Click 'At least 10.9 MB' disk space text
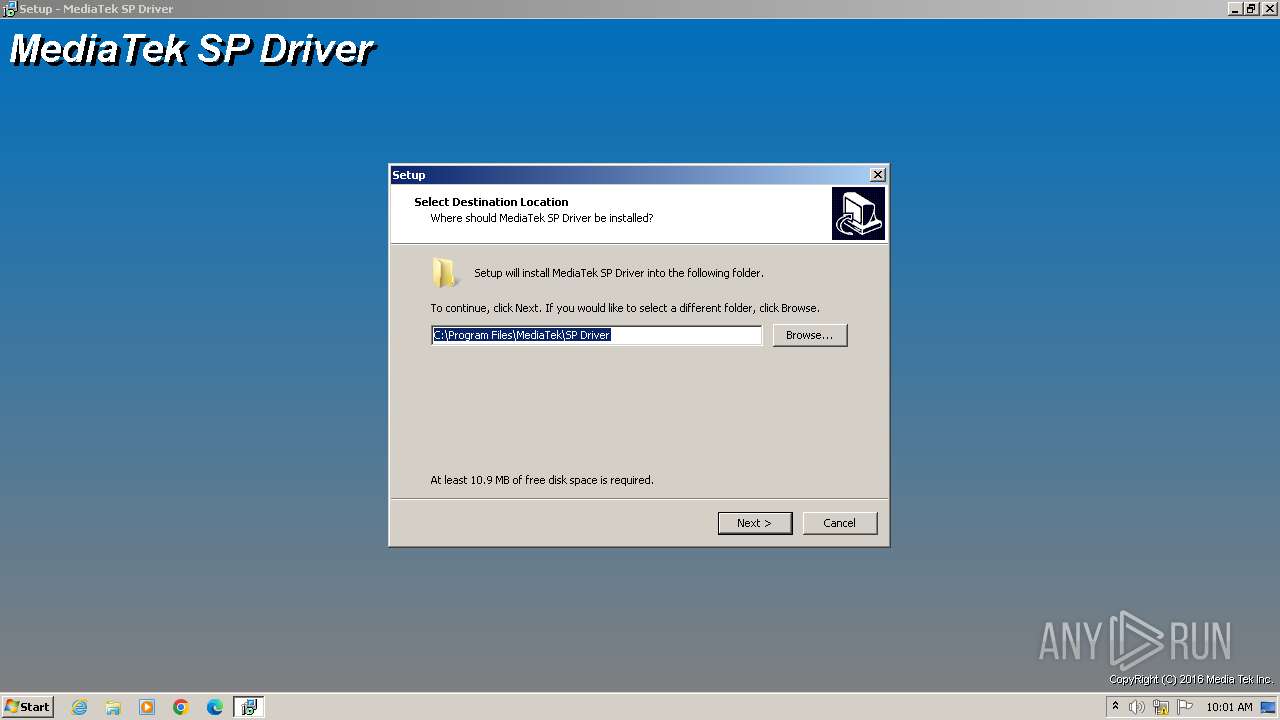 point(542,480)
